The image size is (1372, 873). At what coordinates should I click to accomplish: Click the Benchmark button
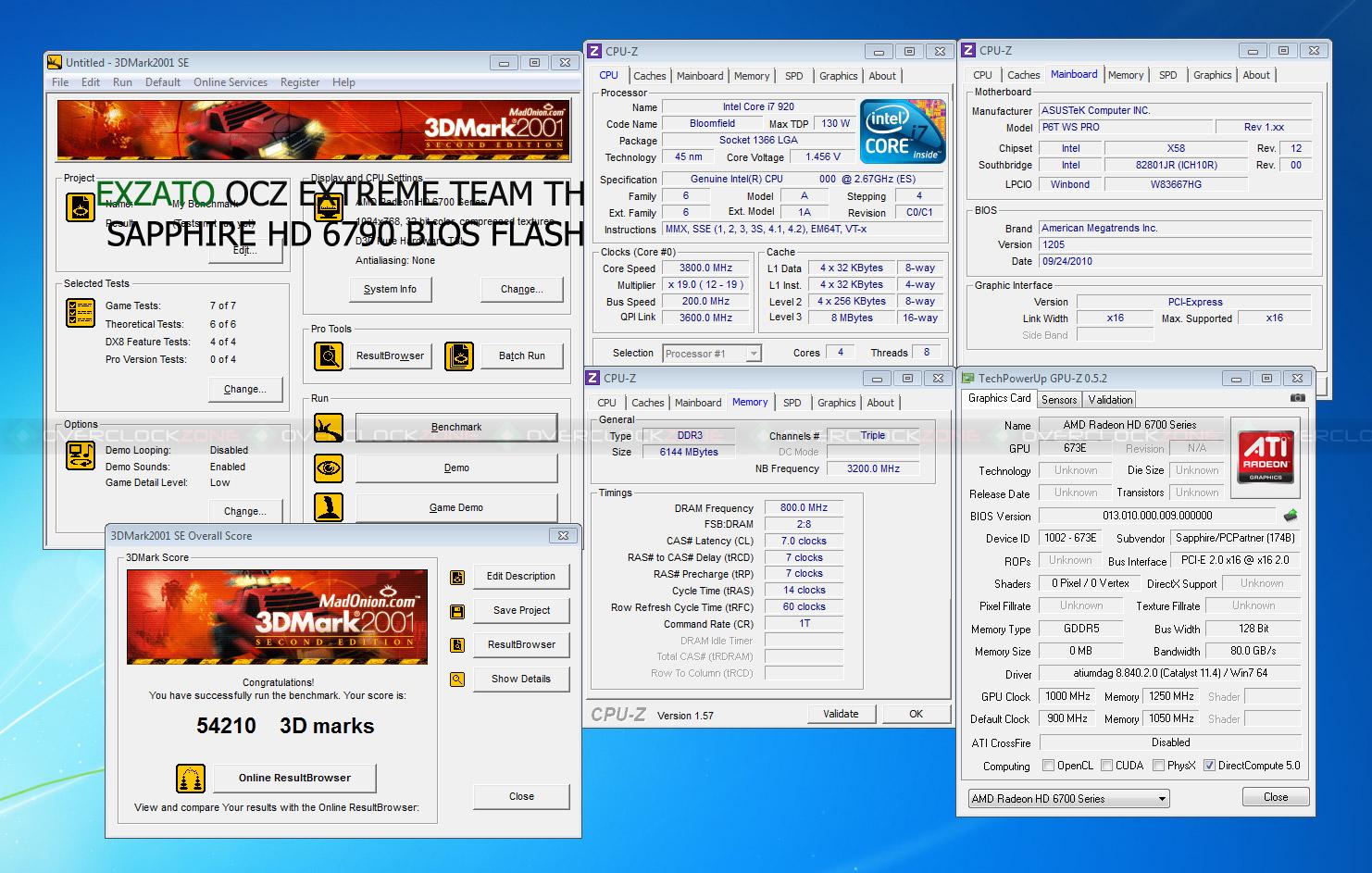456,428
